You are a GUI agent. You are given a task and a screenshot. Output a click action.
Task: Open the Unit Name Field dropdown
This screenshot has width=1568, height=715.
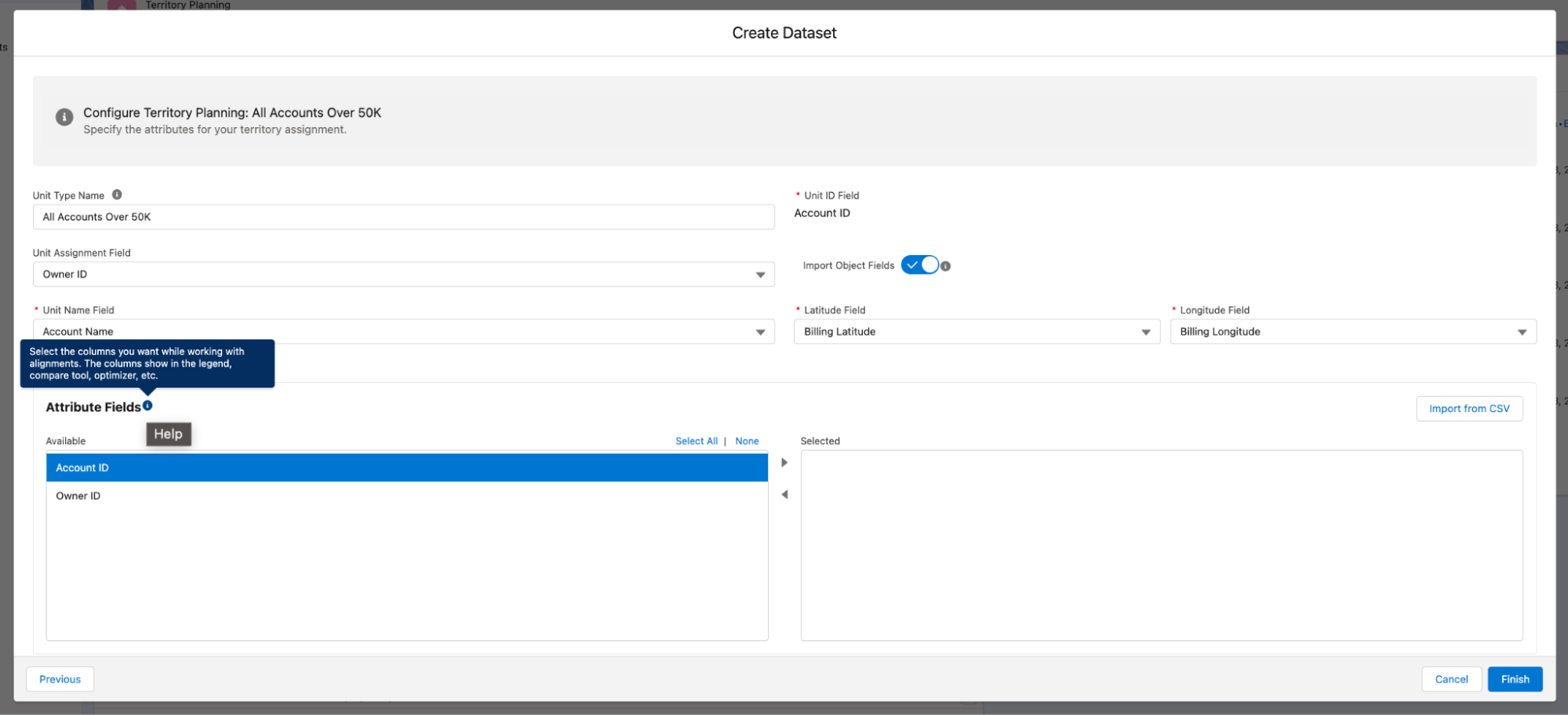coord(403,332)
